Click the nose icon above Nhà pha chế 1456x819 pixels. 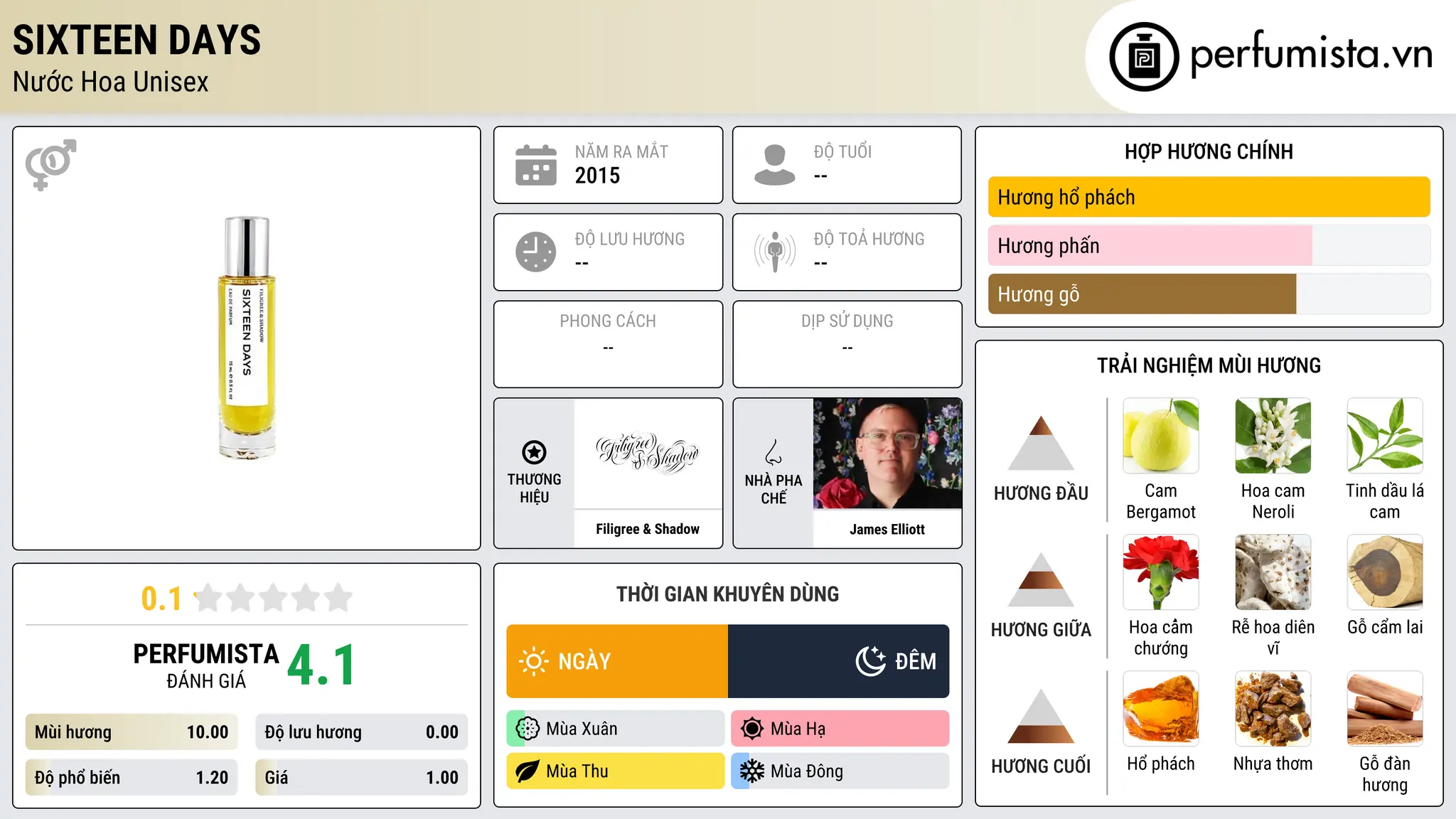(x=773, y=452)
